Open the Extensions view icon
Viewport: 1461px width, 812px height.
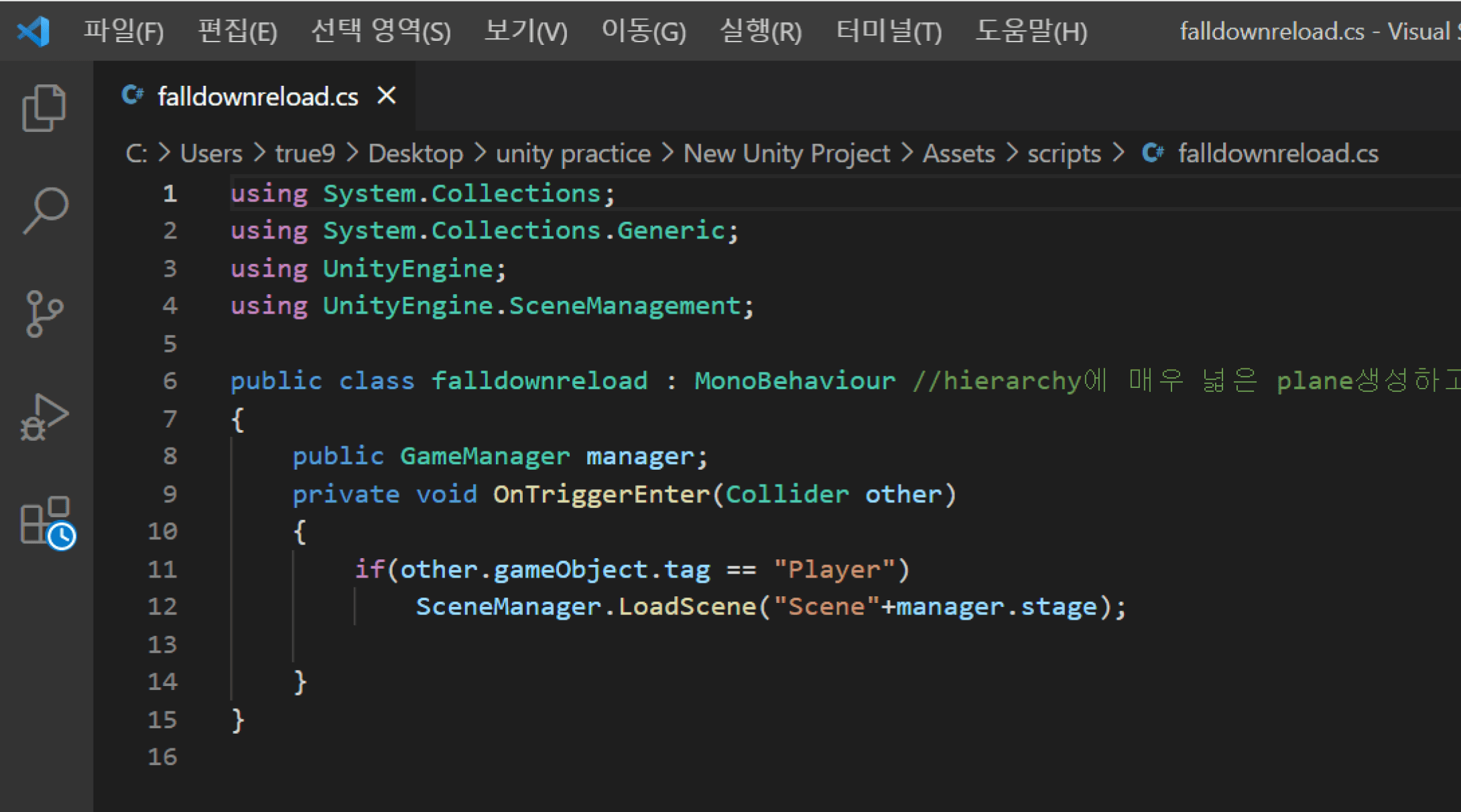[x=47, y=521]
